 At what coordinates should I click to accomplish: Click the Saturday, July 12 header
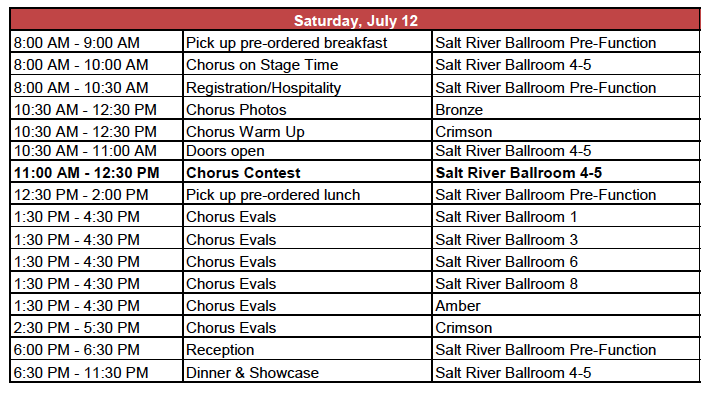355,20
